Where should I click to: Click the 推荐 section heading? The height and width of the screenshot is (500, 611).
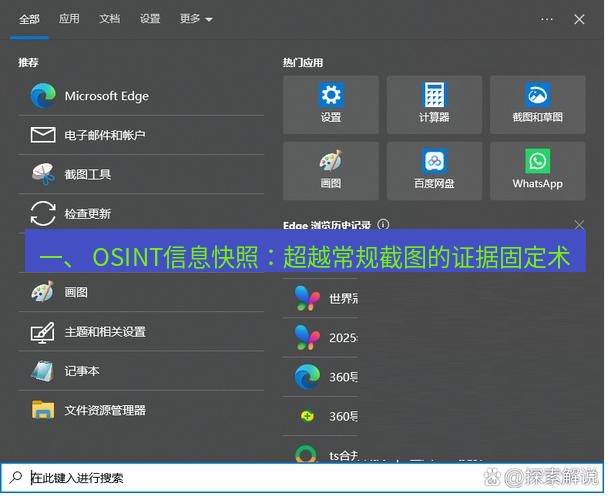[28, 62]
